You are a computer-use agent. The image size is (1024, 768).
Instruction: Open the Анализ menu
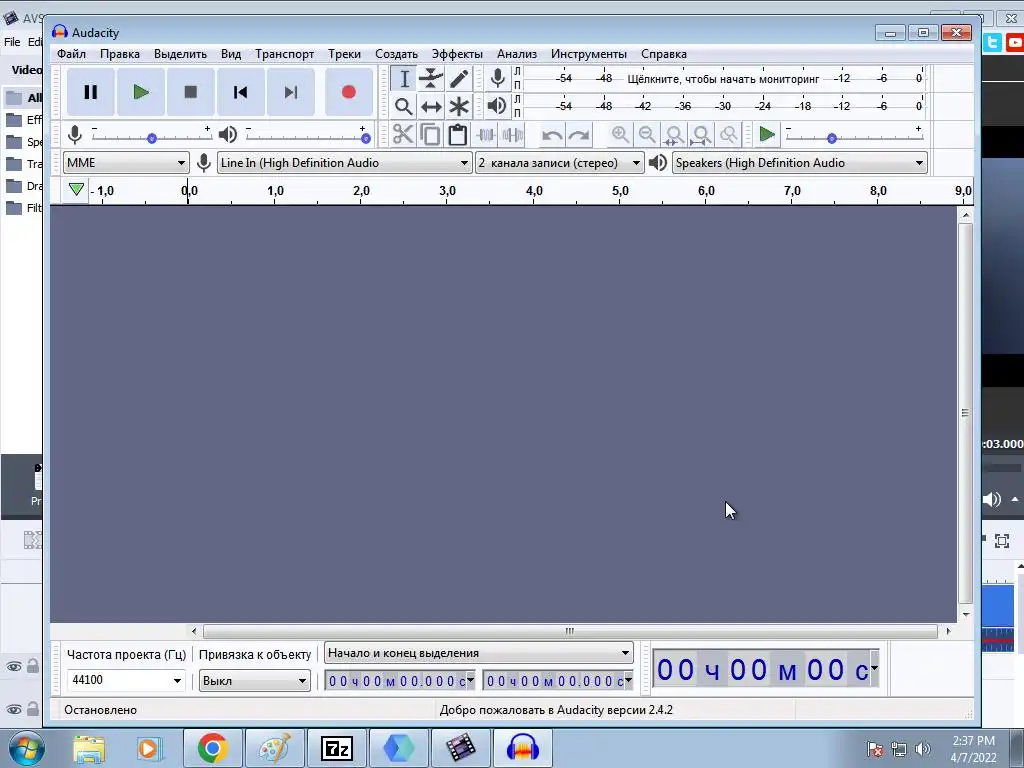point(517,54)
